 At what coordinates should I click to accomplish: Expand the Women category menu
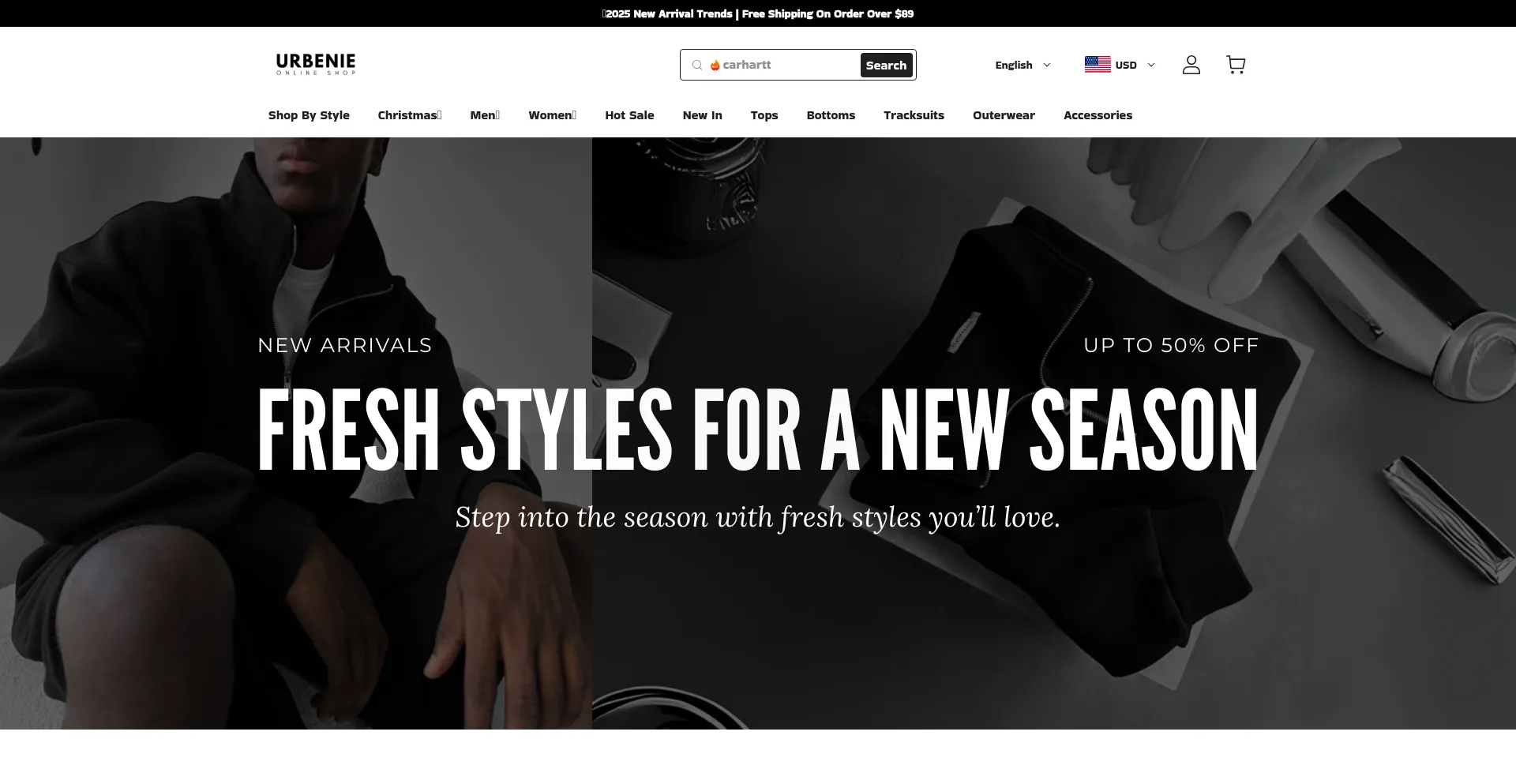(552, 115)
